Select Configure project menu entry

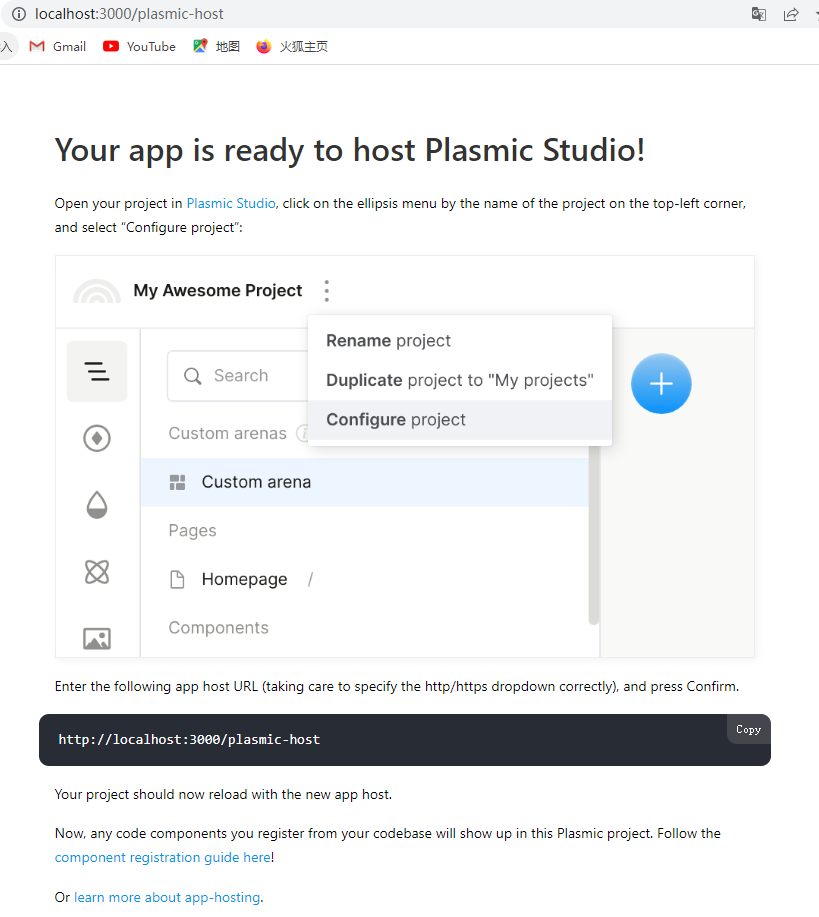396,420
